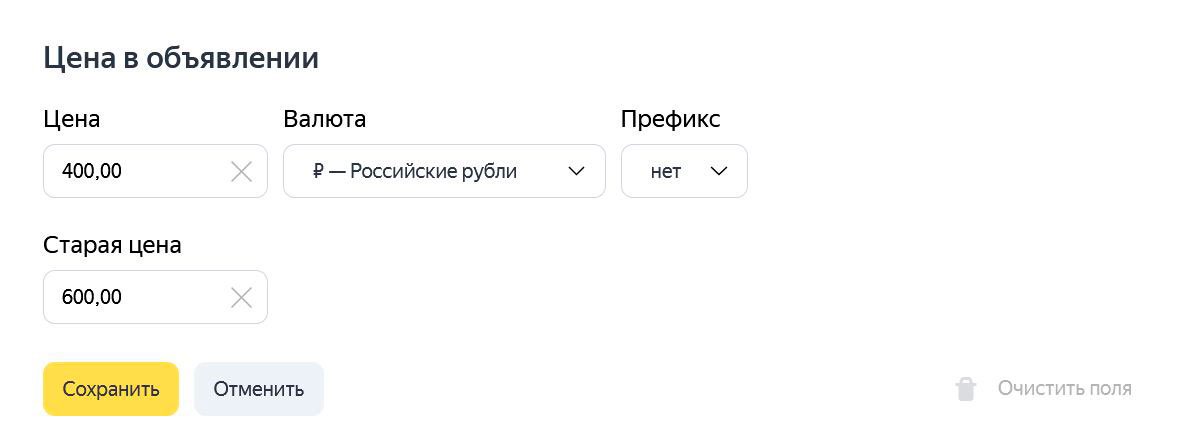Click the Цена field label
This screenshot has height=441, width=1200.
72,119
